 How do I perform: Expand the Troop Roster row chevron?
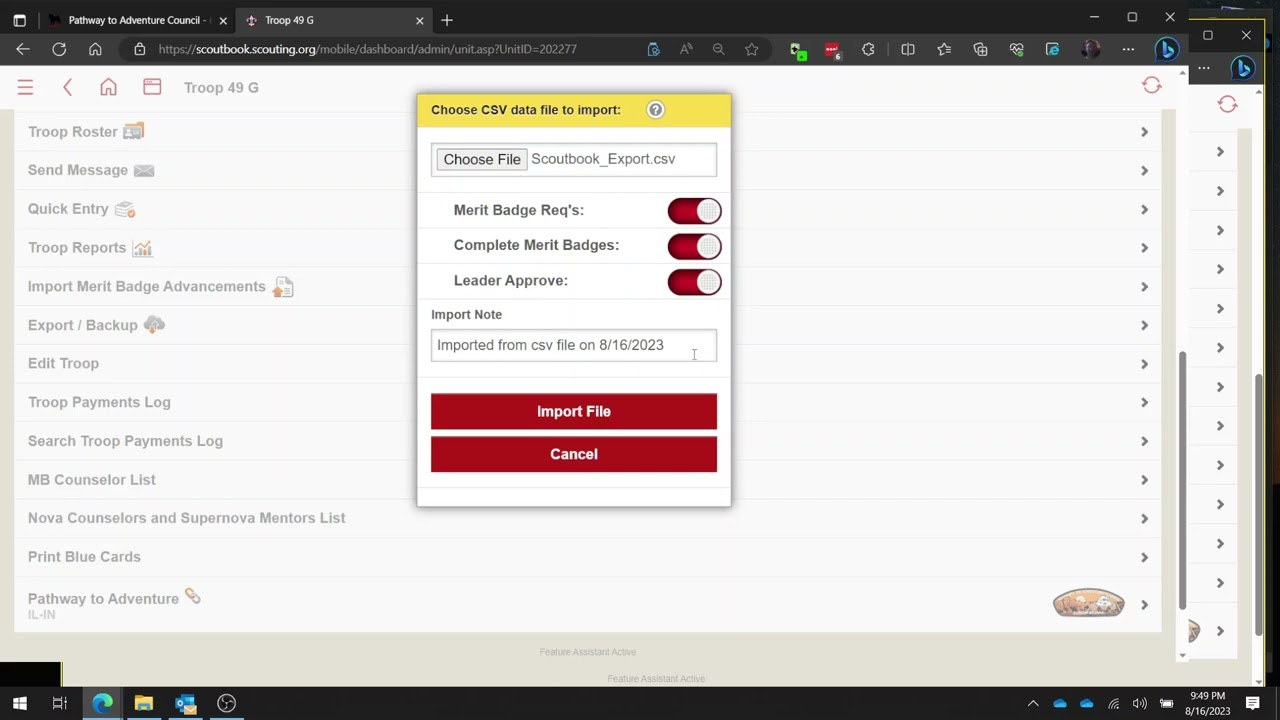pos(1144,132)
